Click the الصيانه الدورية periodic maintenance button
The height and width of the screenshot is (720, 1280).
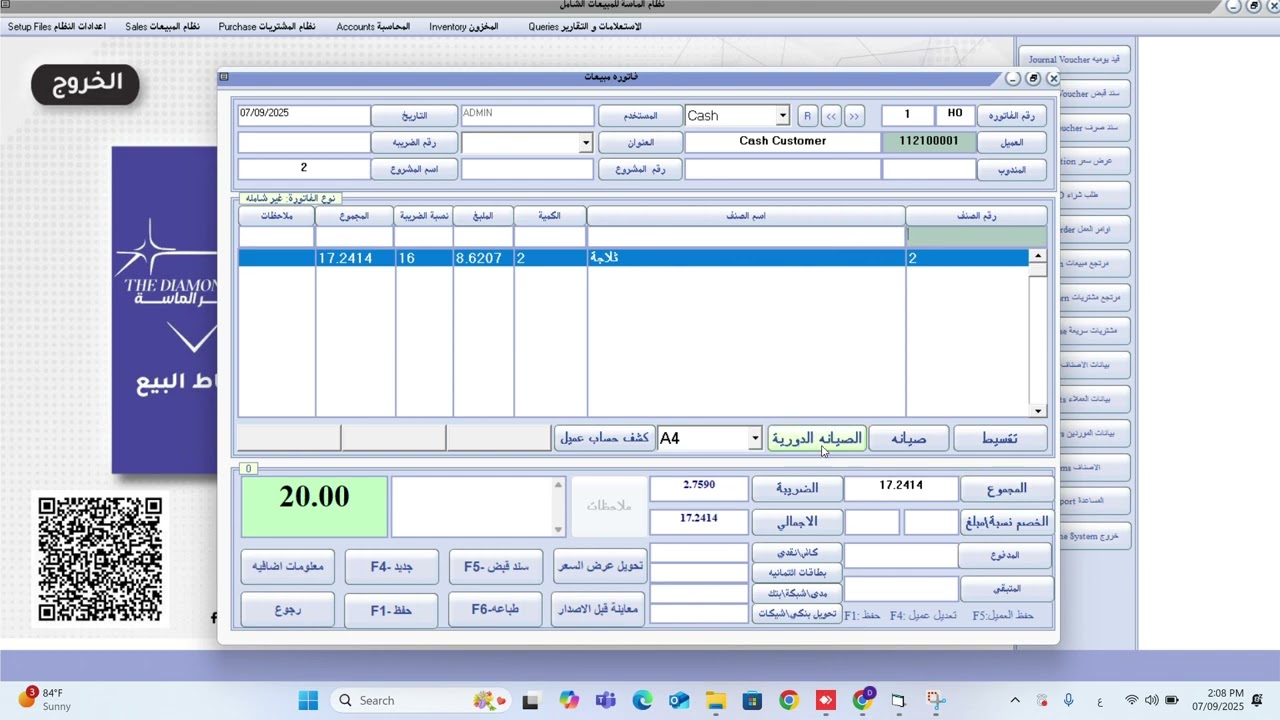816,438
